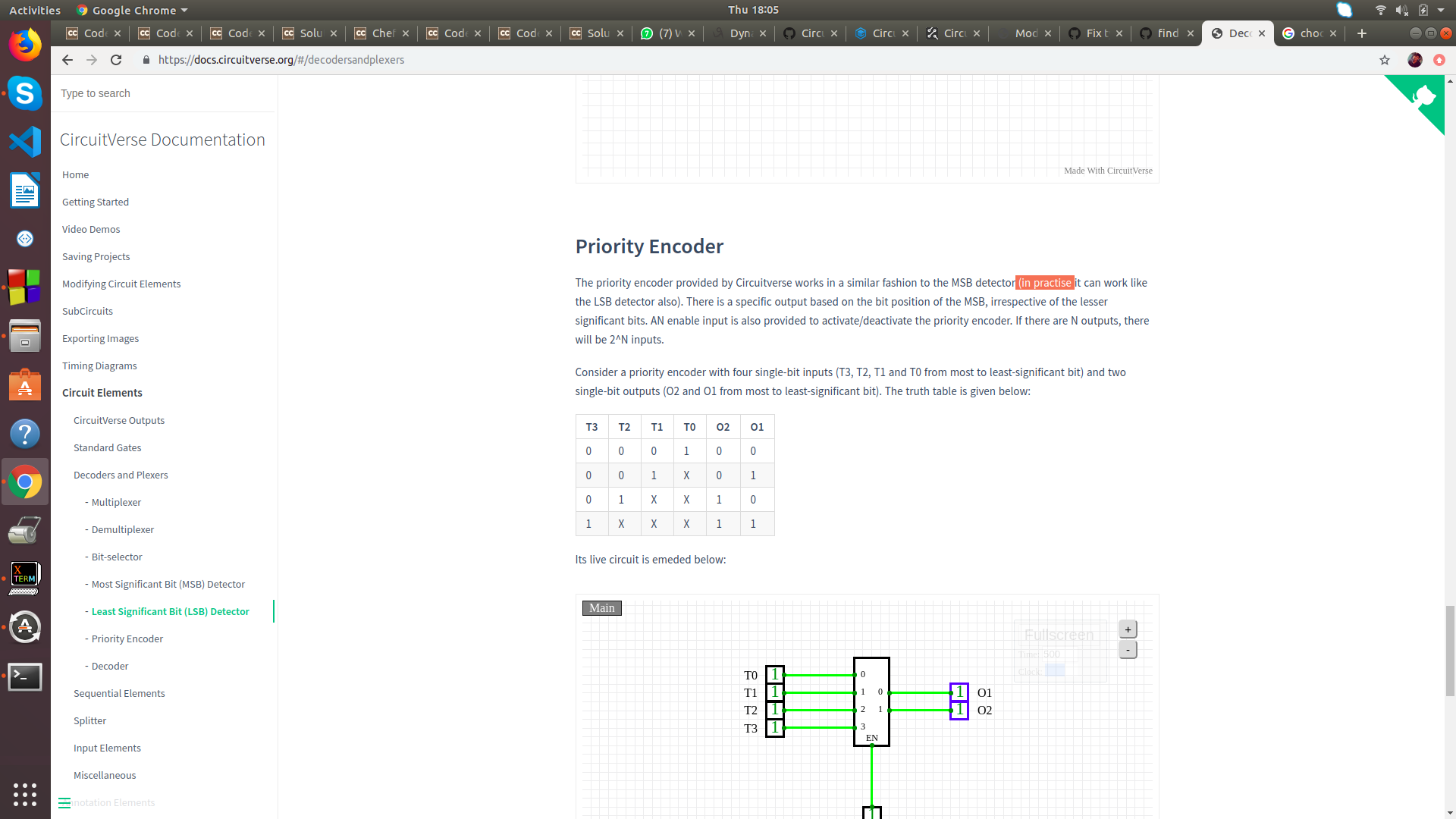Screen dimensions: 1456x819
Task: Expand the Miscellaneous section
Action: tap(105, 775)
